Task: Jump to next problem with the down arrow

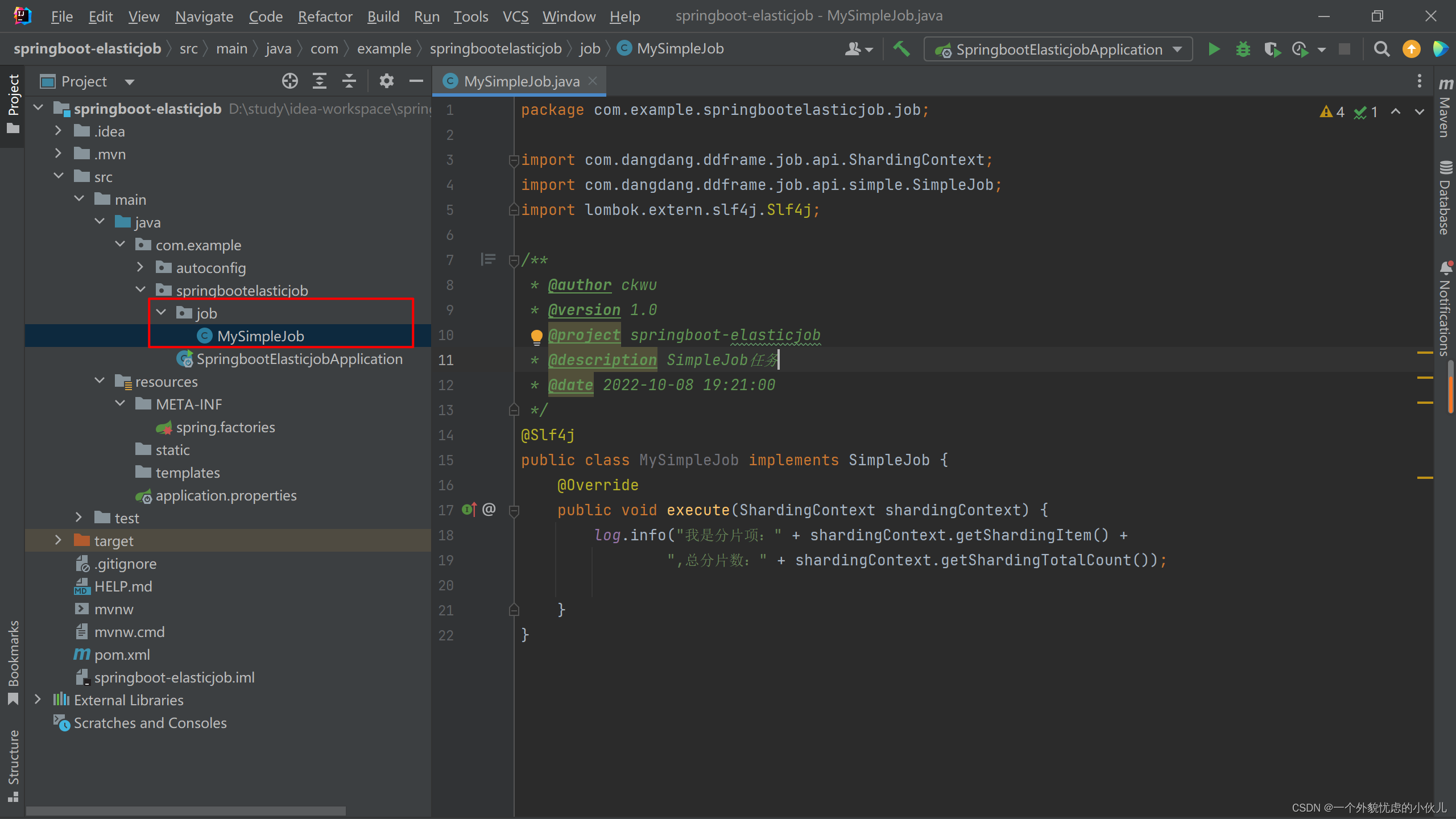Action: 1419,111
